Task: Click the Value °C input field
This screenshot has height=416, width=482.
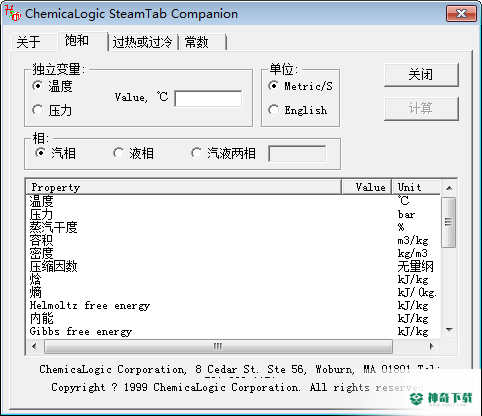Action: 208,99
